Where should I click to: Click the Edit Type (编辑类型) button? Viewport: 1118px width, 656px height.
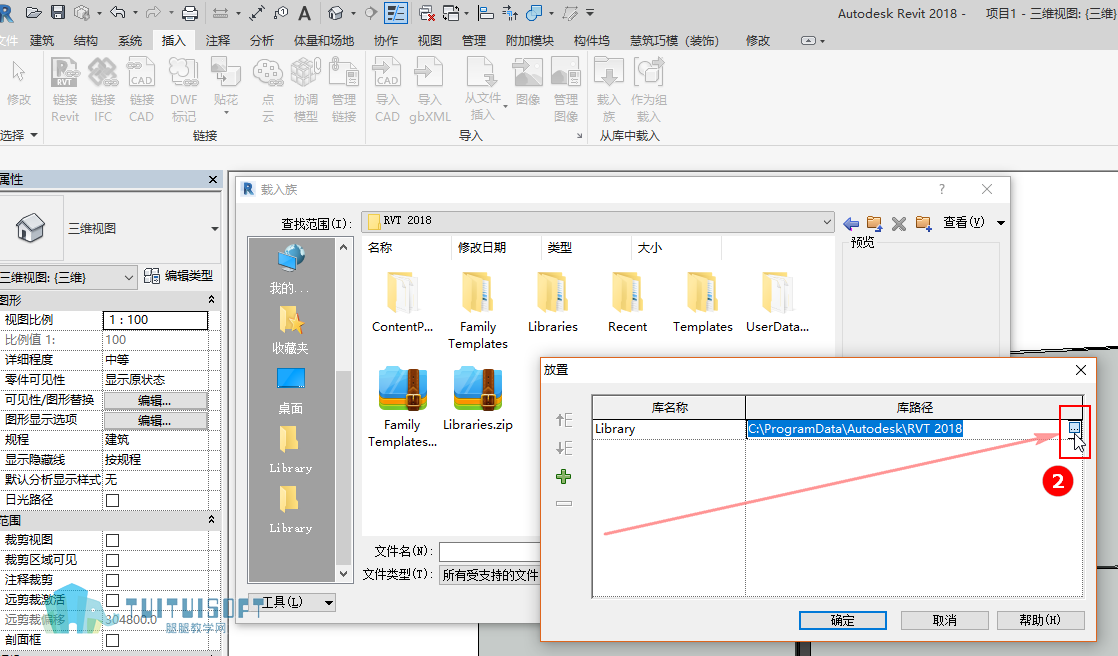pyautogui.click(x=178, y=276)
